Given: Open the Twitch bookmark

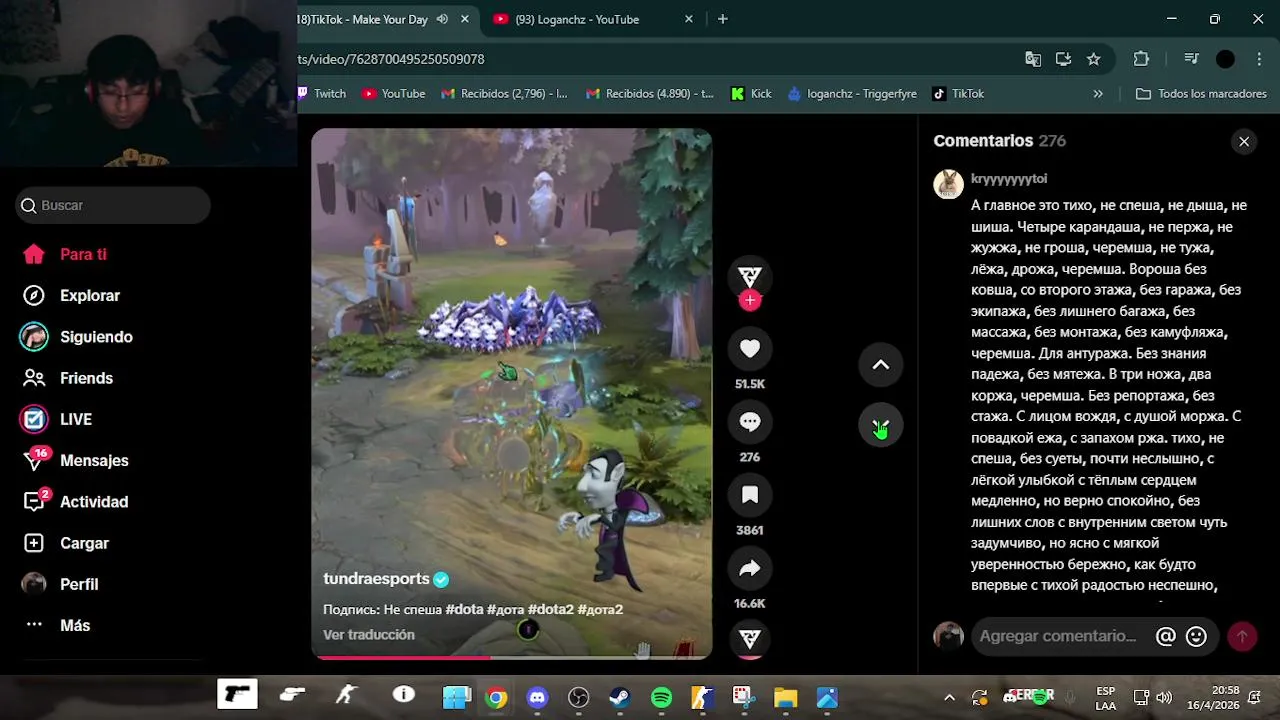Looking at the screenshot, I should [x=321, y=94].
